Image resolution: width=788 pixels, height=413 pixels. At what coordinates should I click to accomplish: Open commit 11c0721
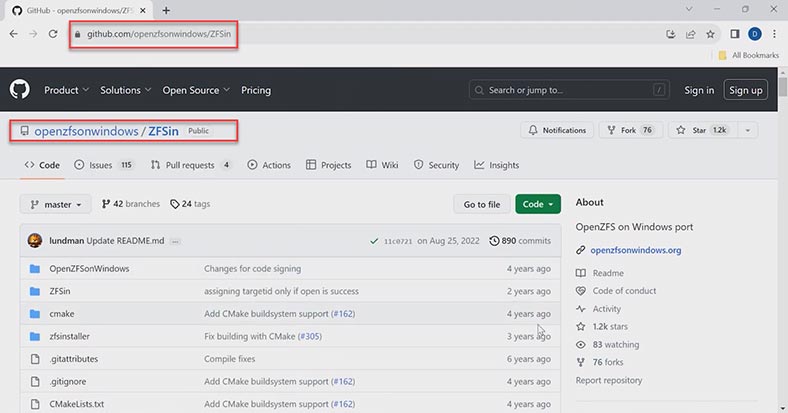point(398,241)
